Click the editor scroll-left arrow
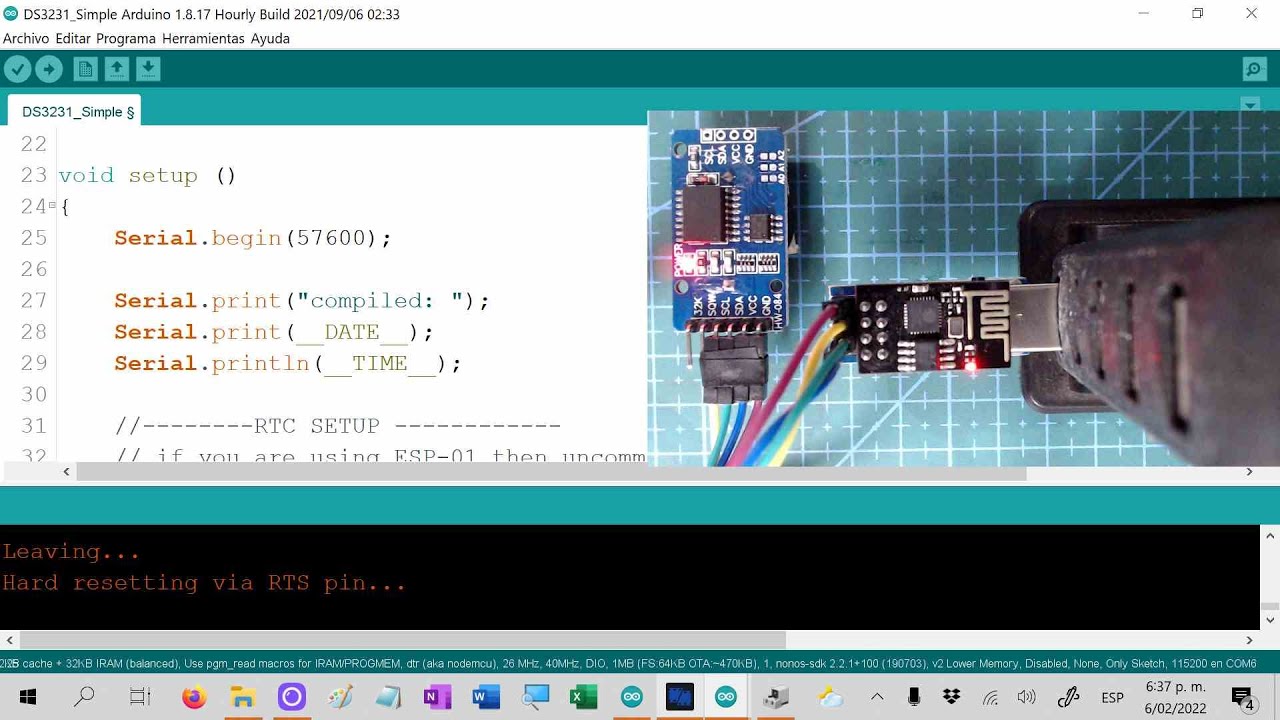 67,472
